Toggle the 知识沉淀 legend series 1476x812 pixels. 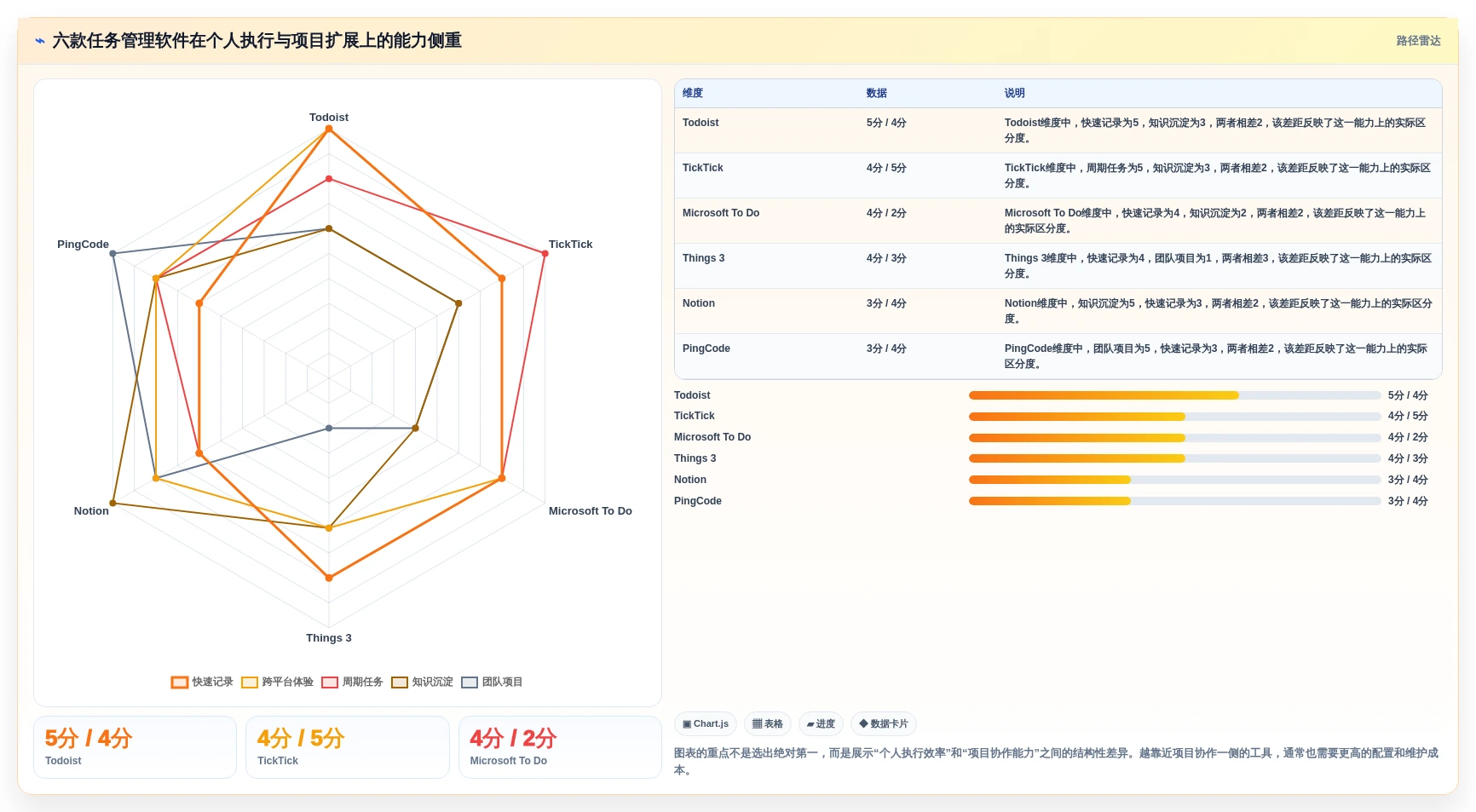pos(422,682)
